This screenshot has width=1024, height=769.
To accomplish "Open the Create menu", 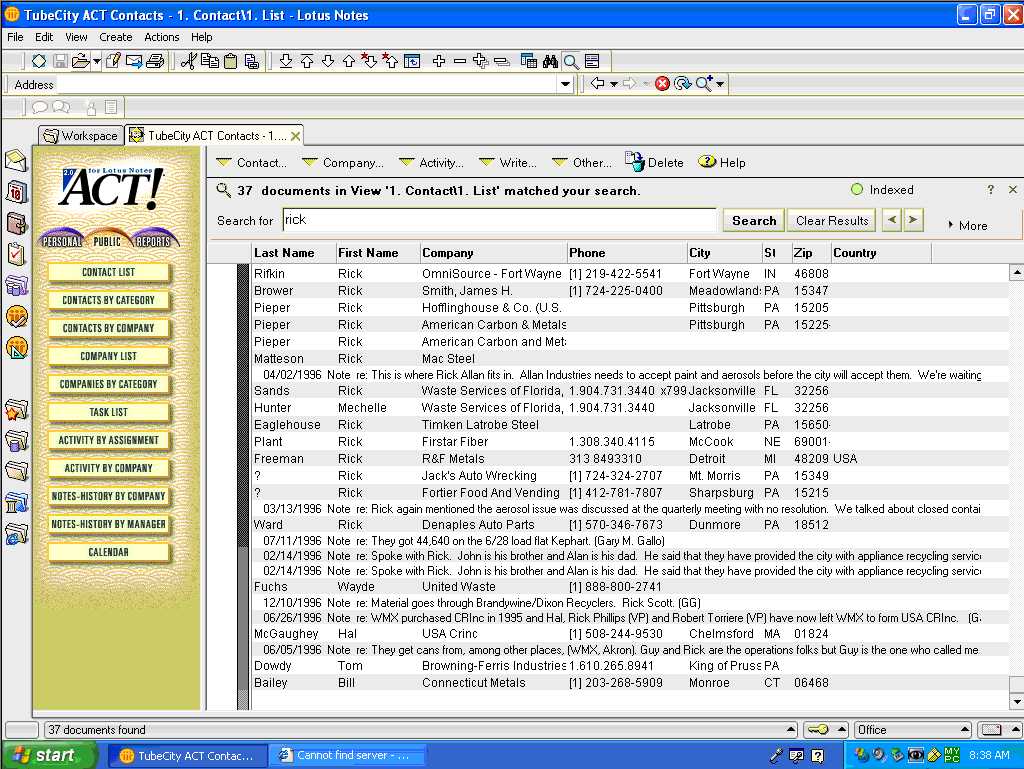I will pyautogui.click(x=116, y=37).
